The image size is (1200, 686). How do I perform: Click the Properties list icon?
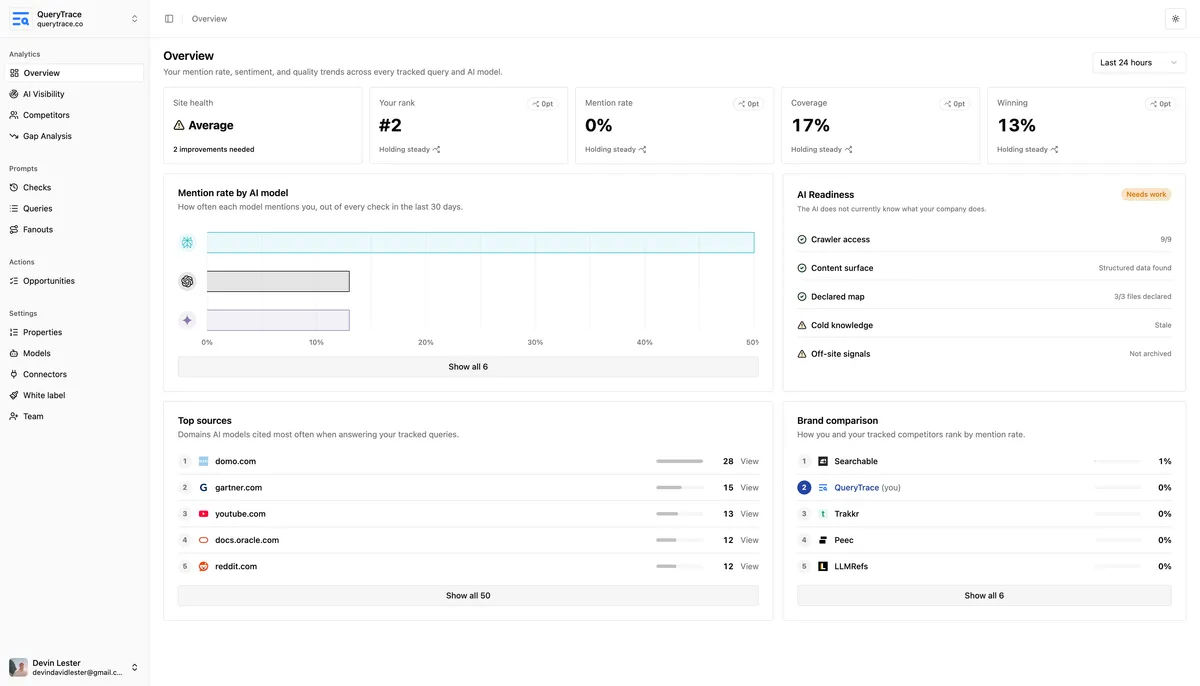[x=14, y=332]
